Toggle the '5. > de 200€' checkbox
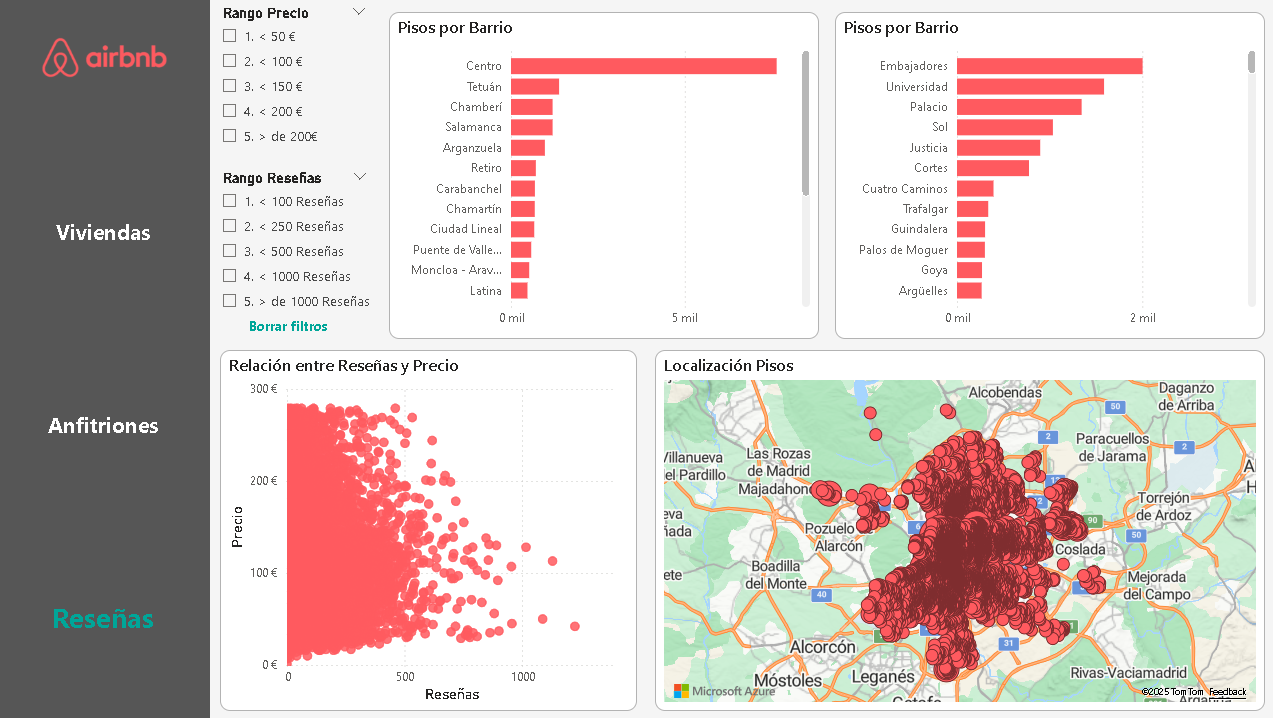1273x718 pixels. (230, 136)
